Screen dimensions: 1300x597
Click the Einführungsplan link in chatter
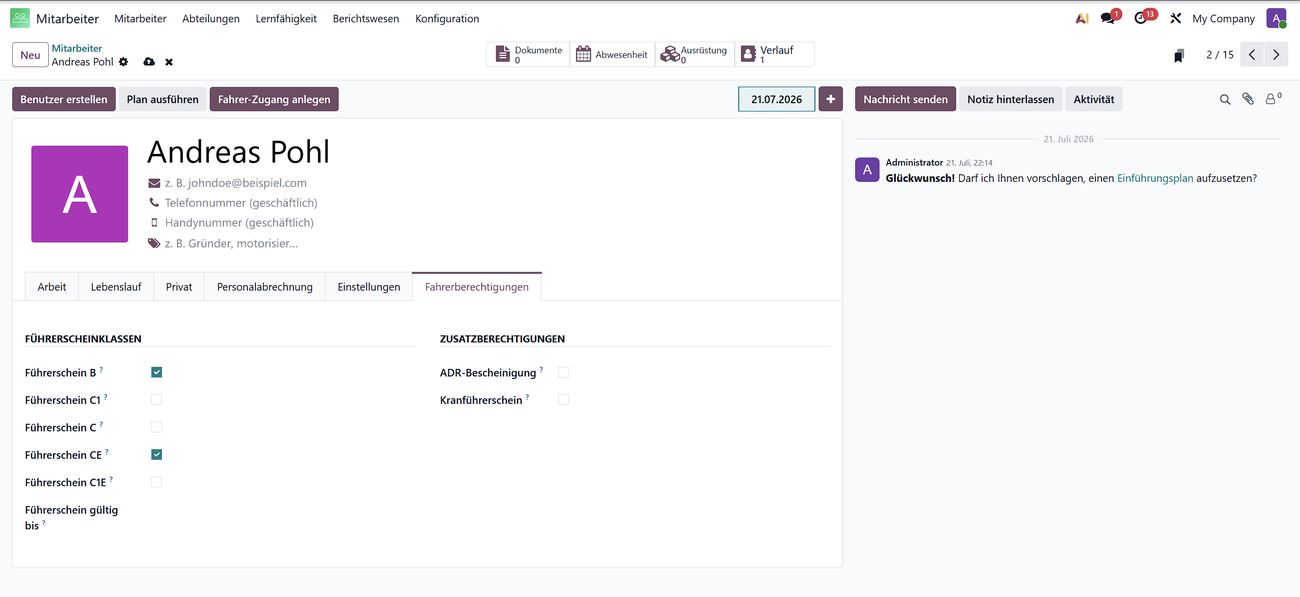pos(1155,178)
